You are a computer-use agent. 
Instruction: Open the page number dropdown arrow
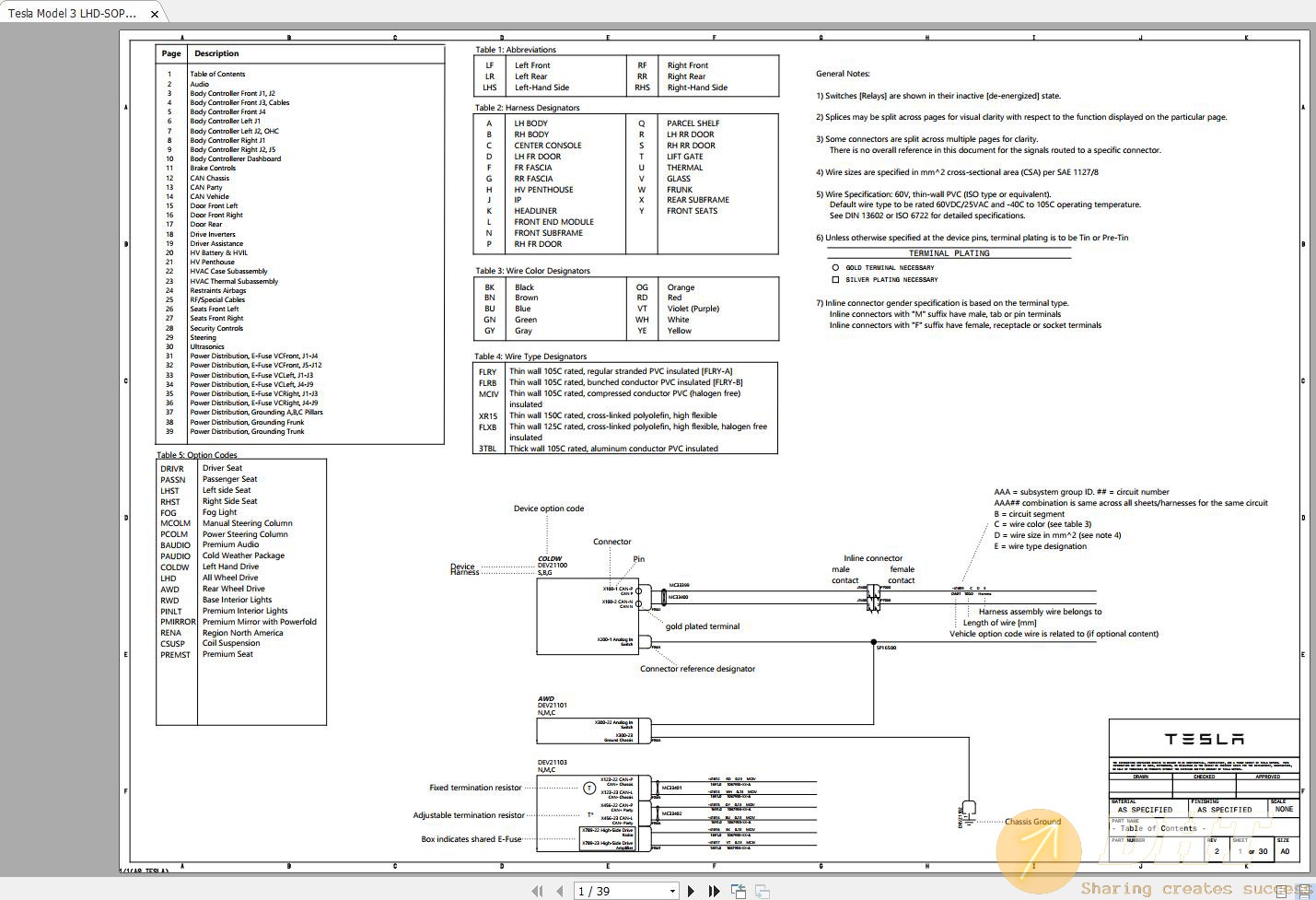[673, 891]
